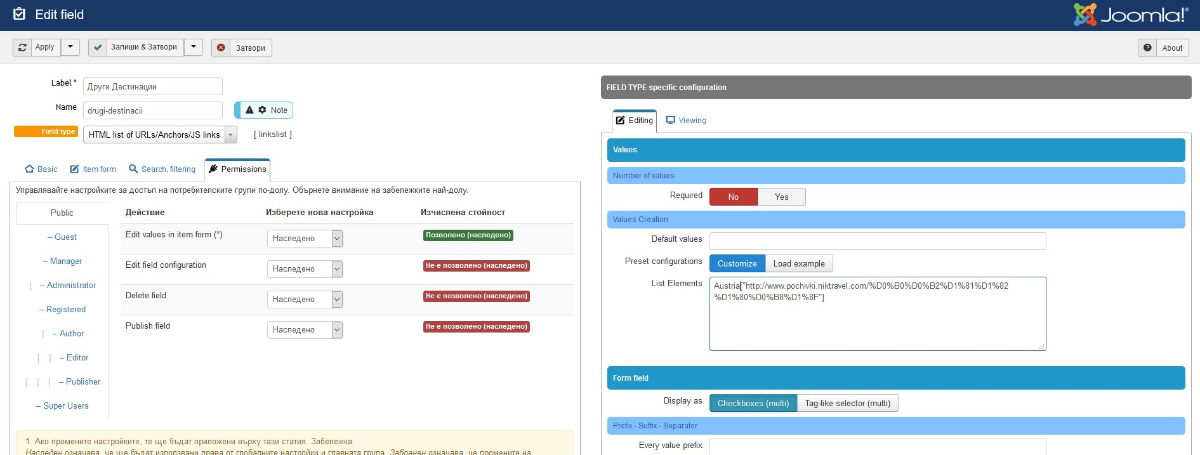Open the Field type dropdown
Viewport: 1200px width, 455px height.
(161, 134)
